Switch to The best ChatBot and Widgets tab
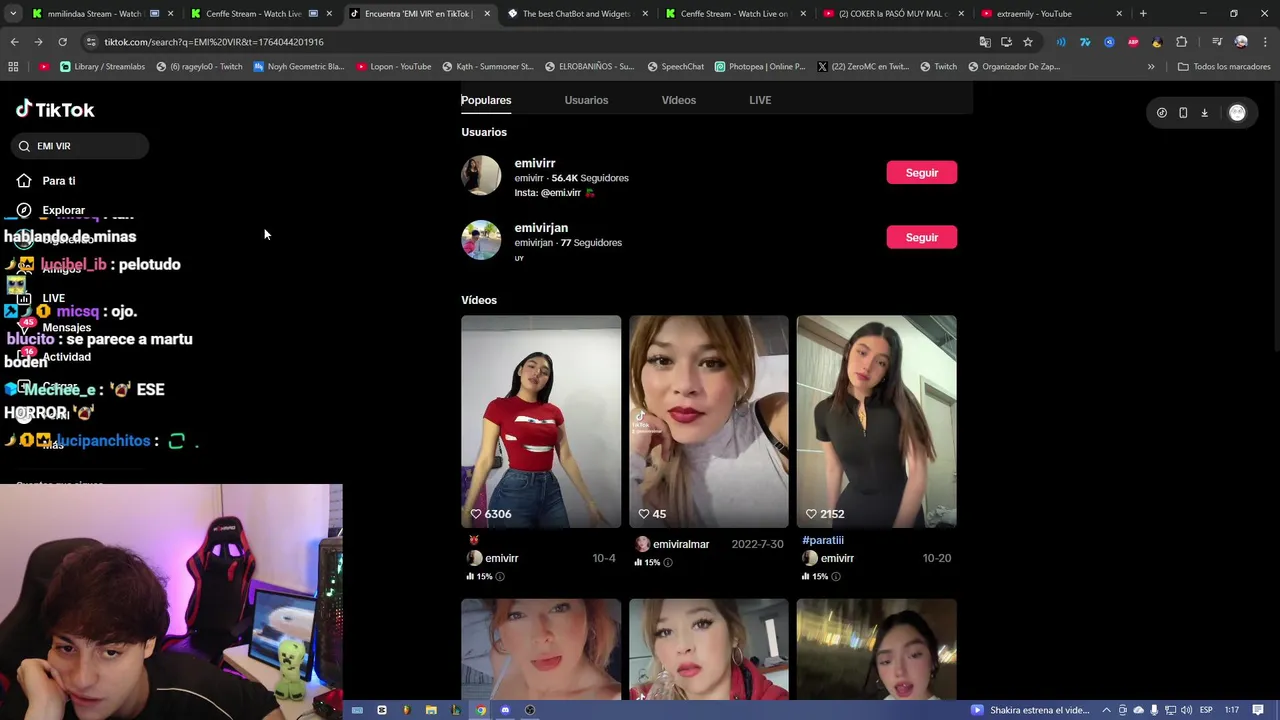1280x720 pixels. 577,14
